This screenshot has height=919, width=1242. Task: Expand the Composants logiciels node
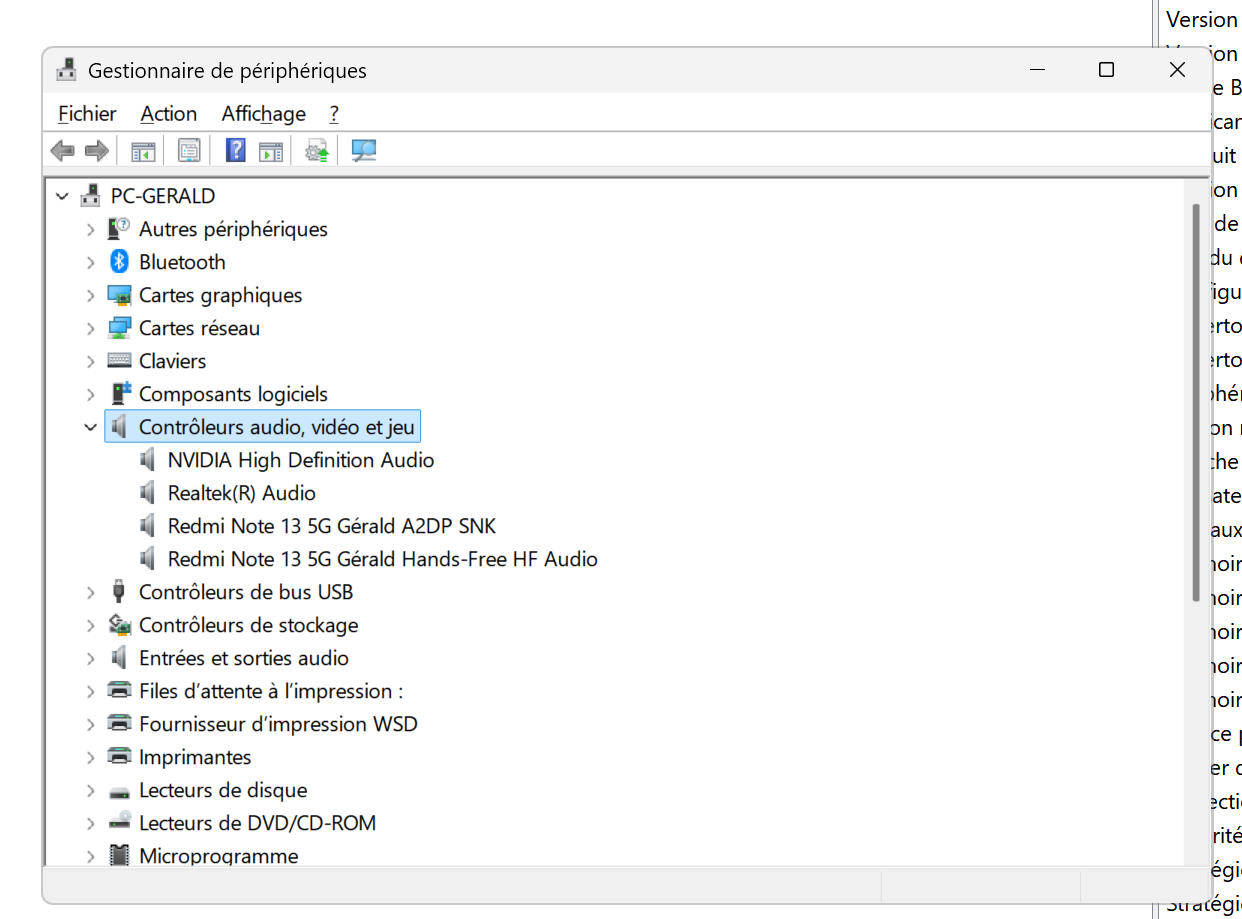pyautogui.click(x=91, y=394)
